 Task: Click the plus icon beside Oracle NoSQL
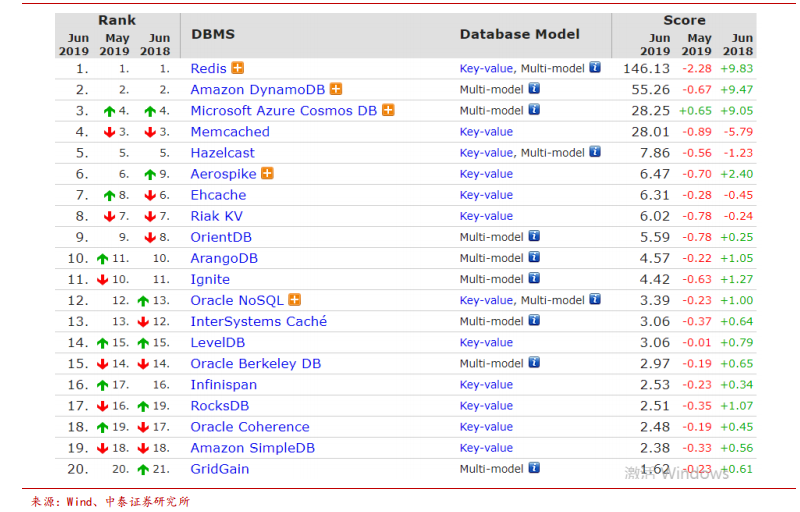[x=294, y=300]
